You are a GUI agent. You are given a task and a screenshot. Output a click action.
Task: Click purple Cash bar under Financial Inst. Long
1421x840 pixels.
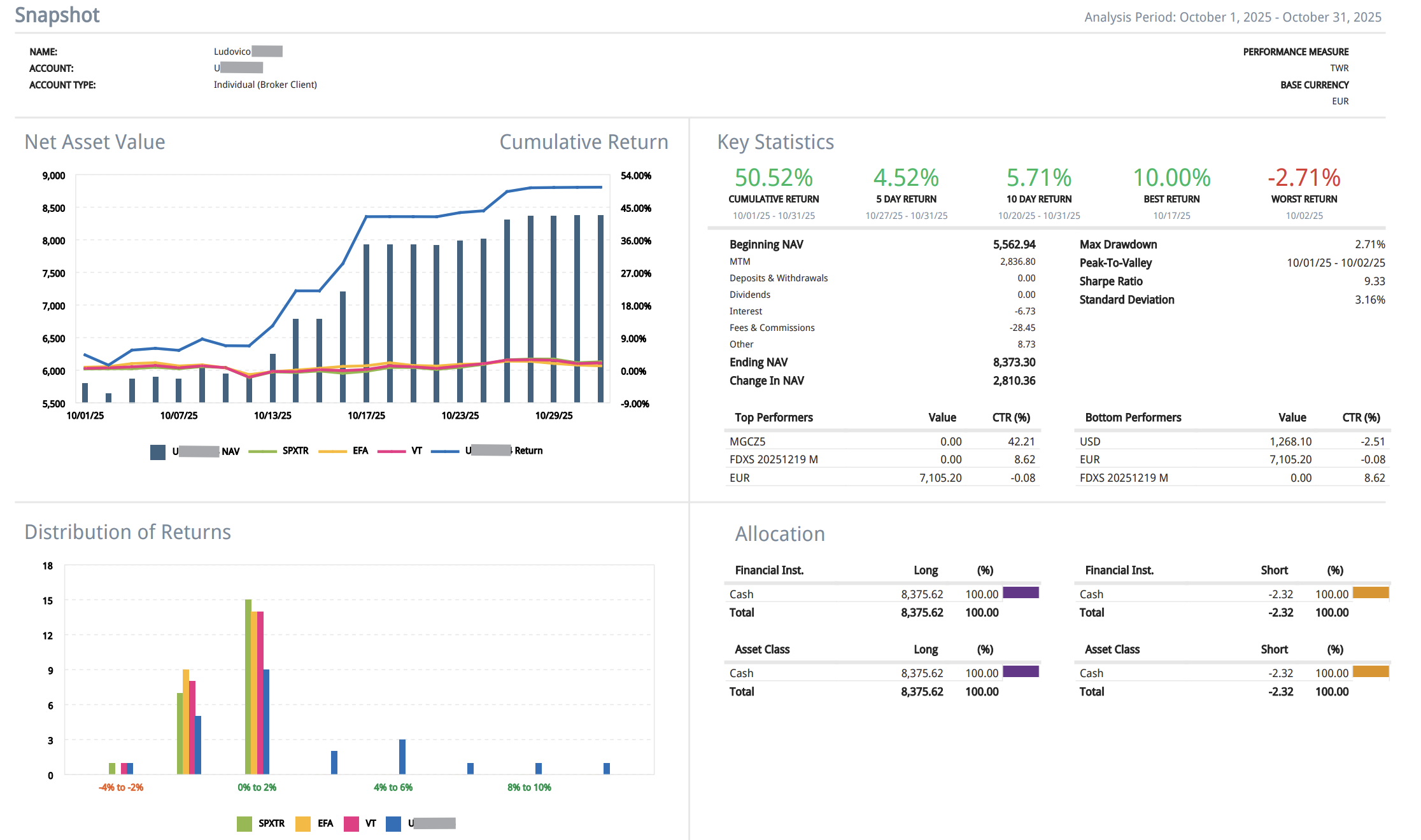1021,593
